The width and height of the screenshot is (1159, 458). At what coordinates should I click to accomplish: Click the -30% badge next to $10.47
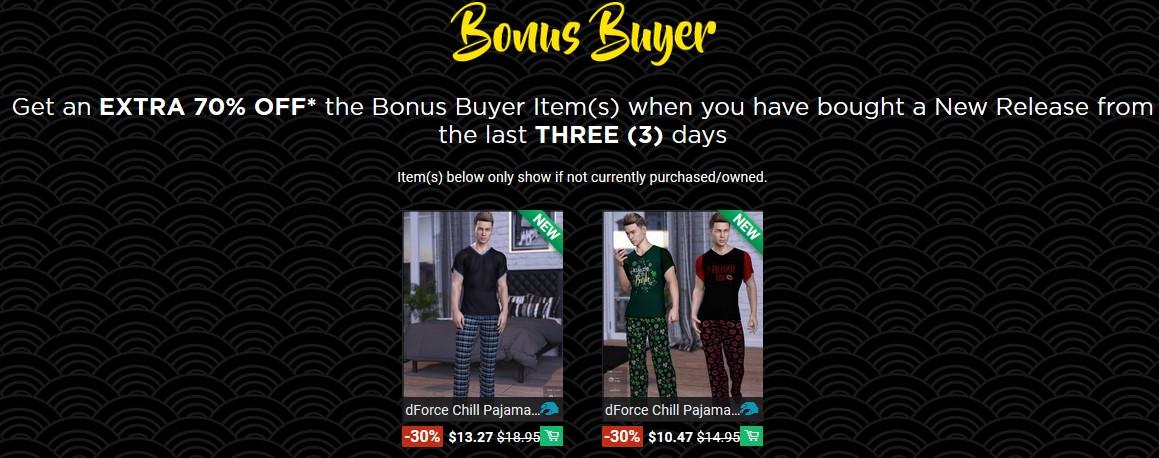[x=622, y=437]
